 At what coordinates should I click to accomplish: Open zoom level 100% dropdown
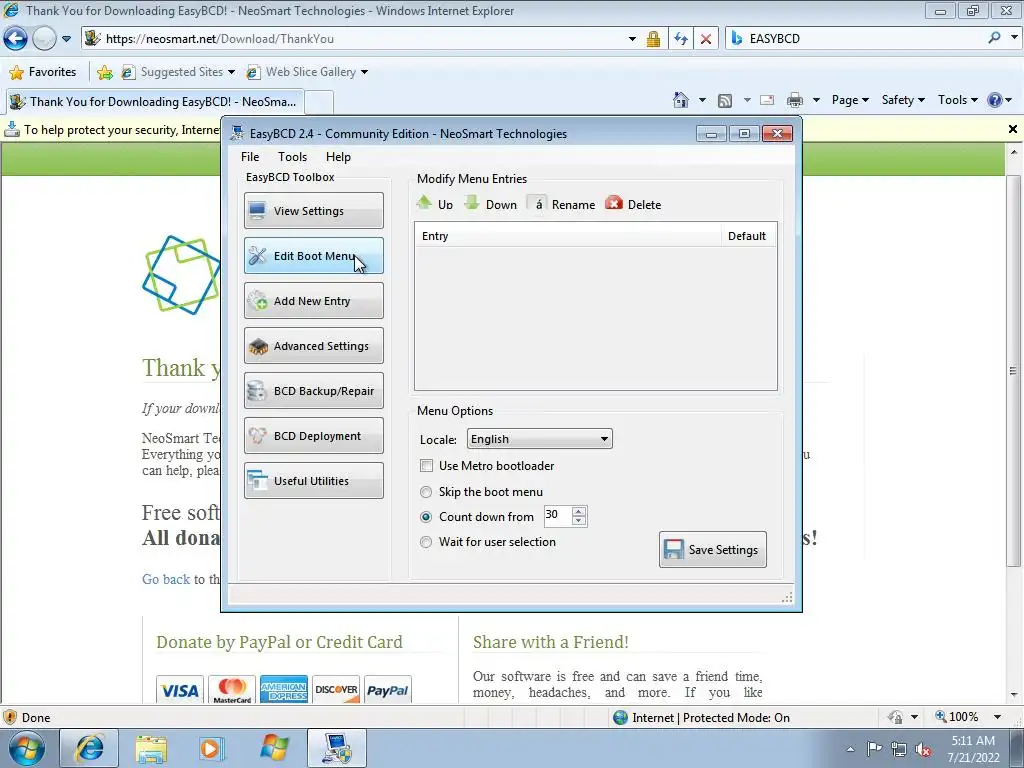(997, 717)
